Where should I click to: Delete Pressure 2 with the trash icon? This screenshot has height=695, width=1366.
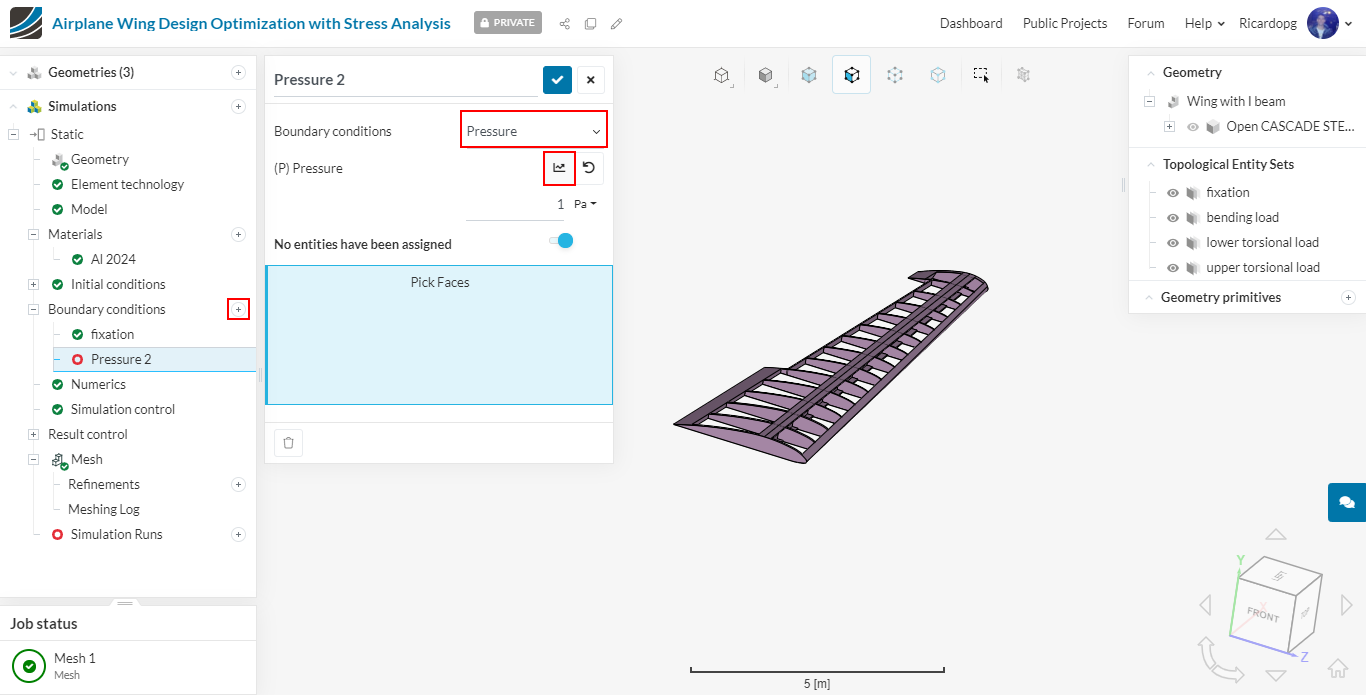coord(288,443)
